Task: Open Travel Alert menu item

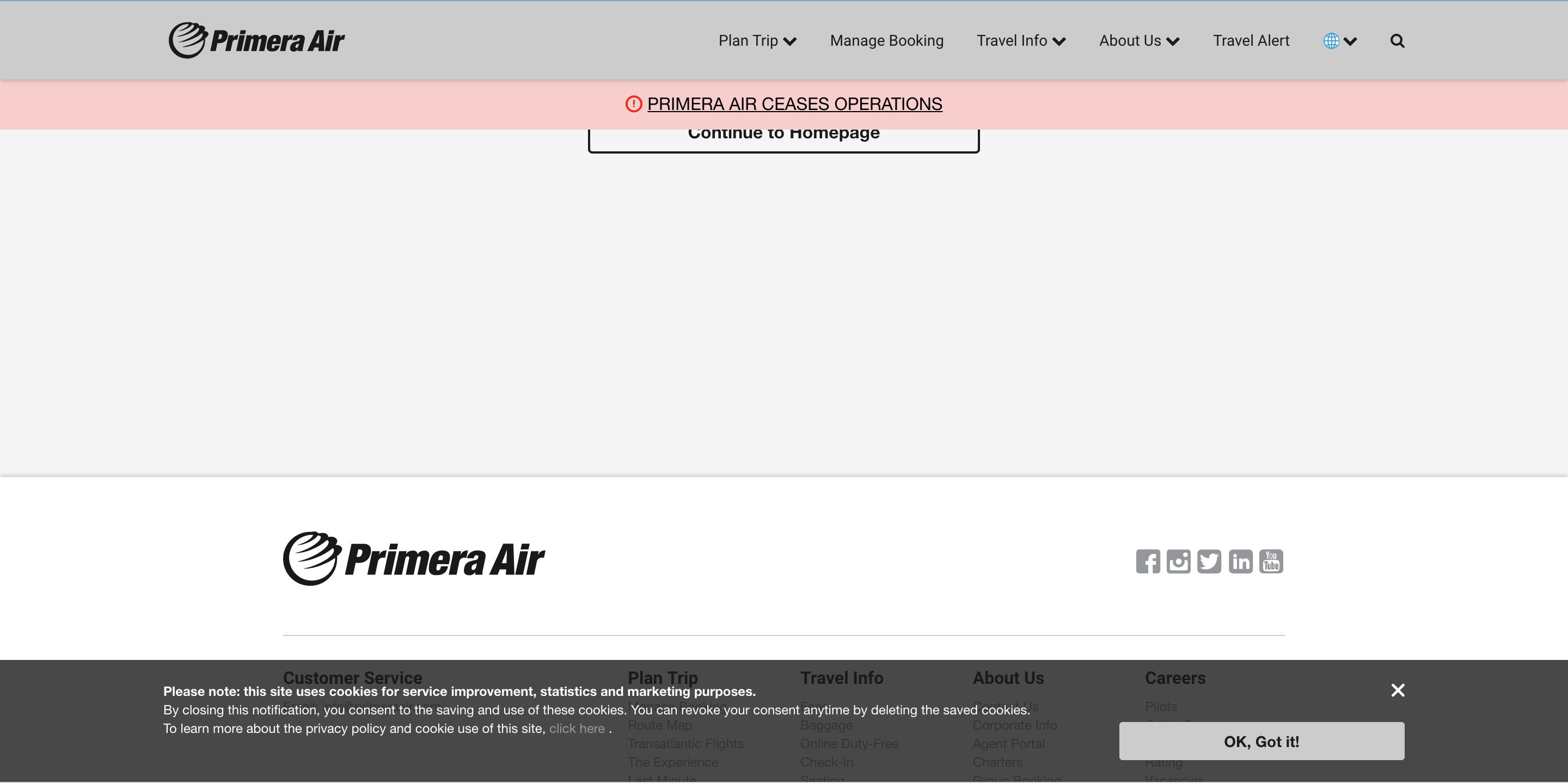Action: (x=1251, y=41)
